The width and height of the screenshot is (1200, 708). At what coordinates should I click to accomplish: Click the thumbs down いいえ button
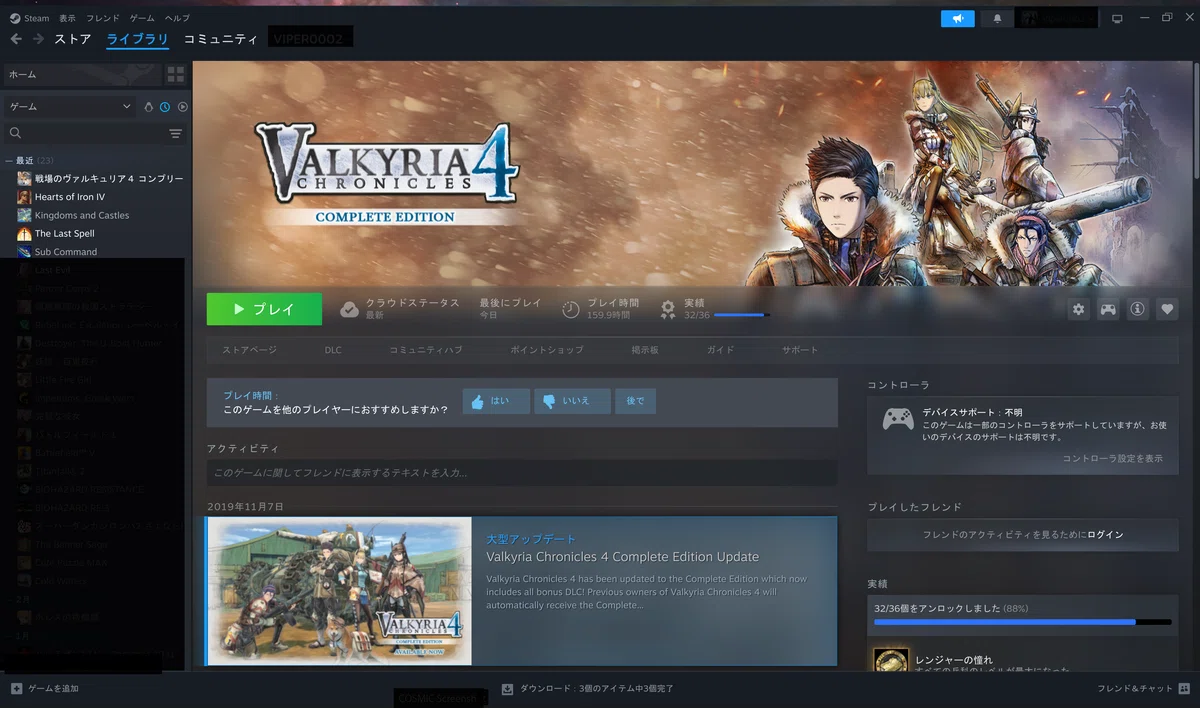[572, 401]
